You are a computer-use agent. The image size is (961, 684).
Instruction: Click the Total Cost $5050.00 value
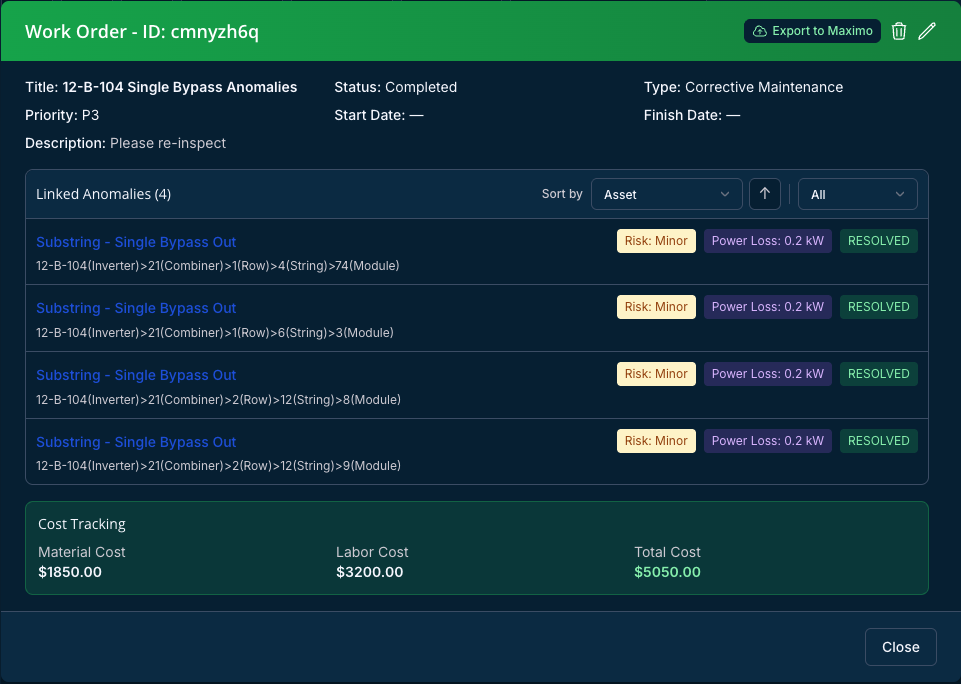[667, 572]
